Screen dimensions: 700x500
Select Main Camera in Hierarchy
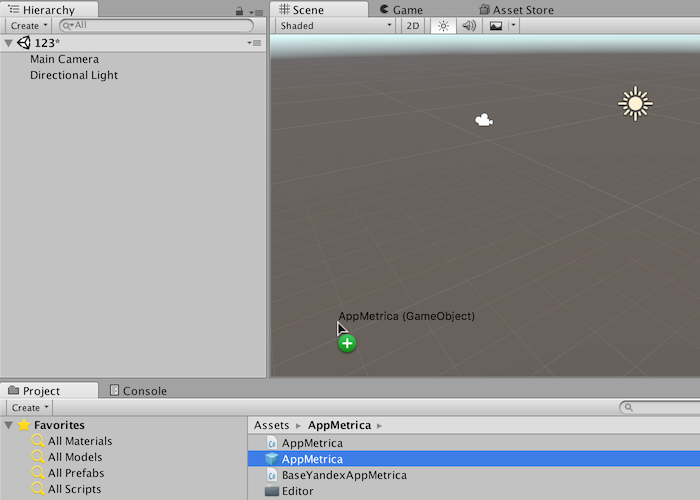pos(64,59)
